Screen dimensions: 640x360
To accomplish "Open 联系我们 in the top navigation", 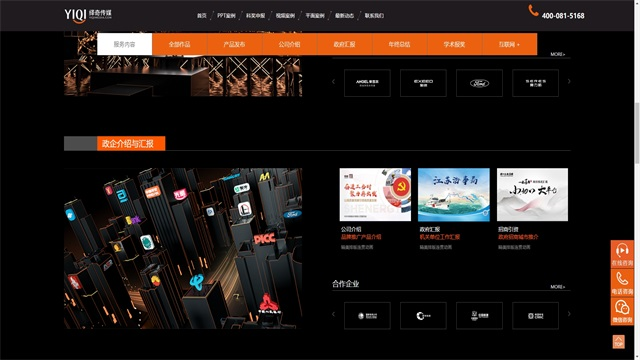I will point(374,16).
